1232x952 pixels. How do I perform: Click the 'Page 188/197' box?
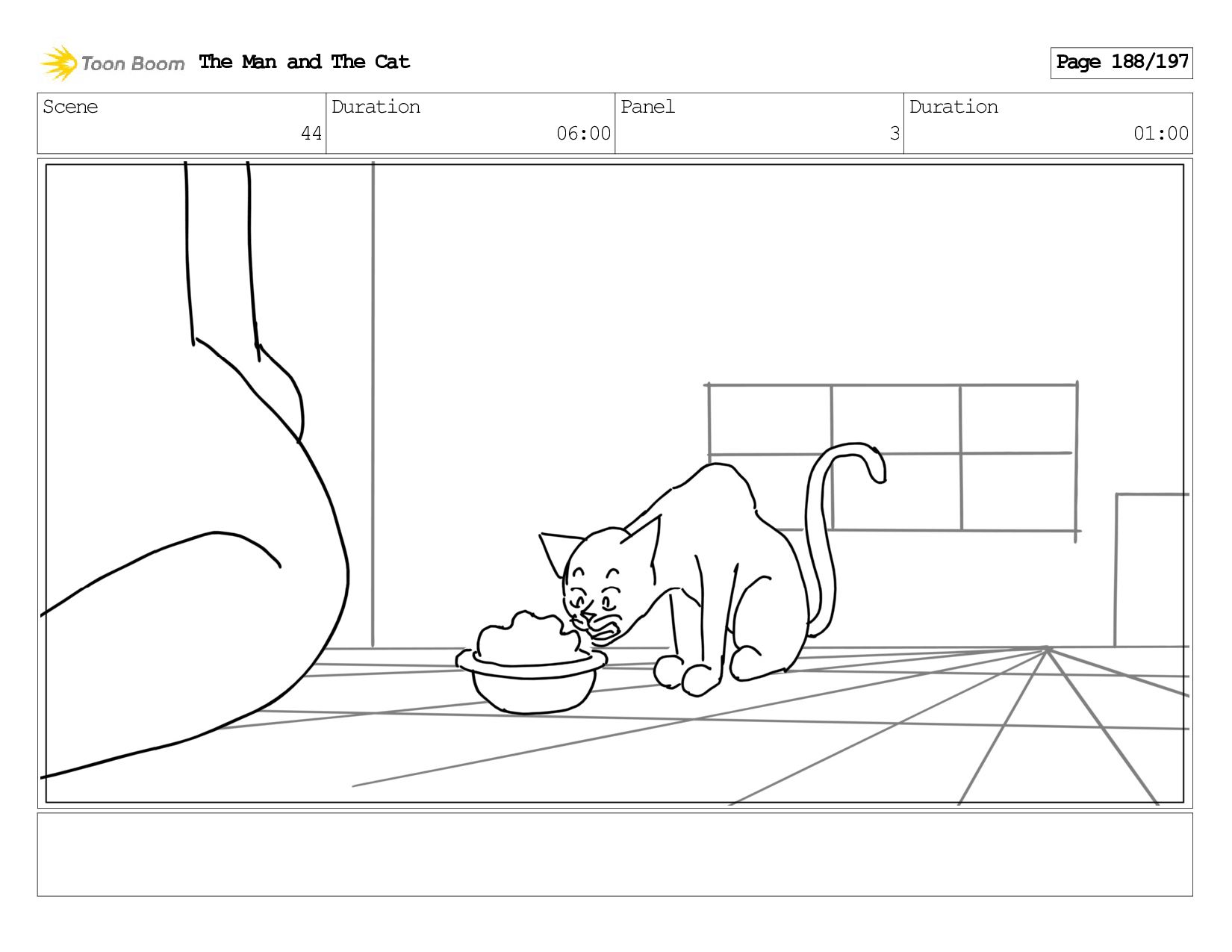tap(1121, 63)
